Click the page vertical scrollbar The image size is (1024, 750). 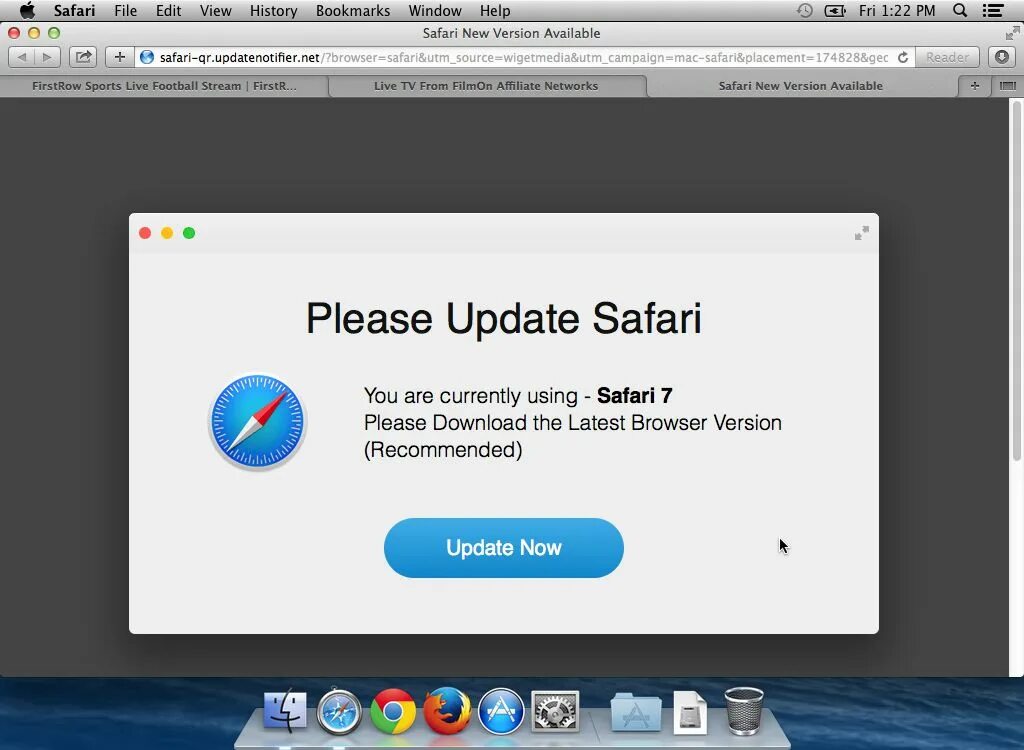1016,281
